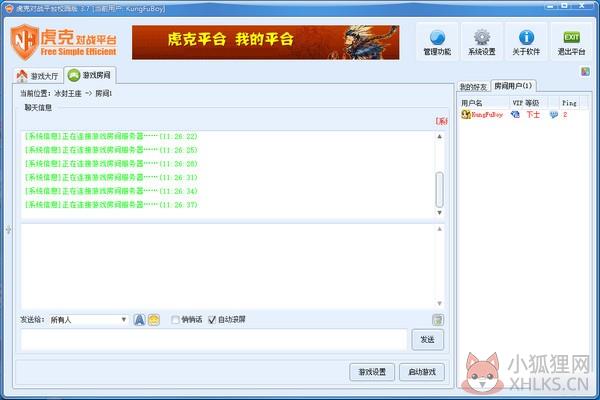Open 系统设置 gear icon

(482, 38)
